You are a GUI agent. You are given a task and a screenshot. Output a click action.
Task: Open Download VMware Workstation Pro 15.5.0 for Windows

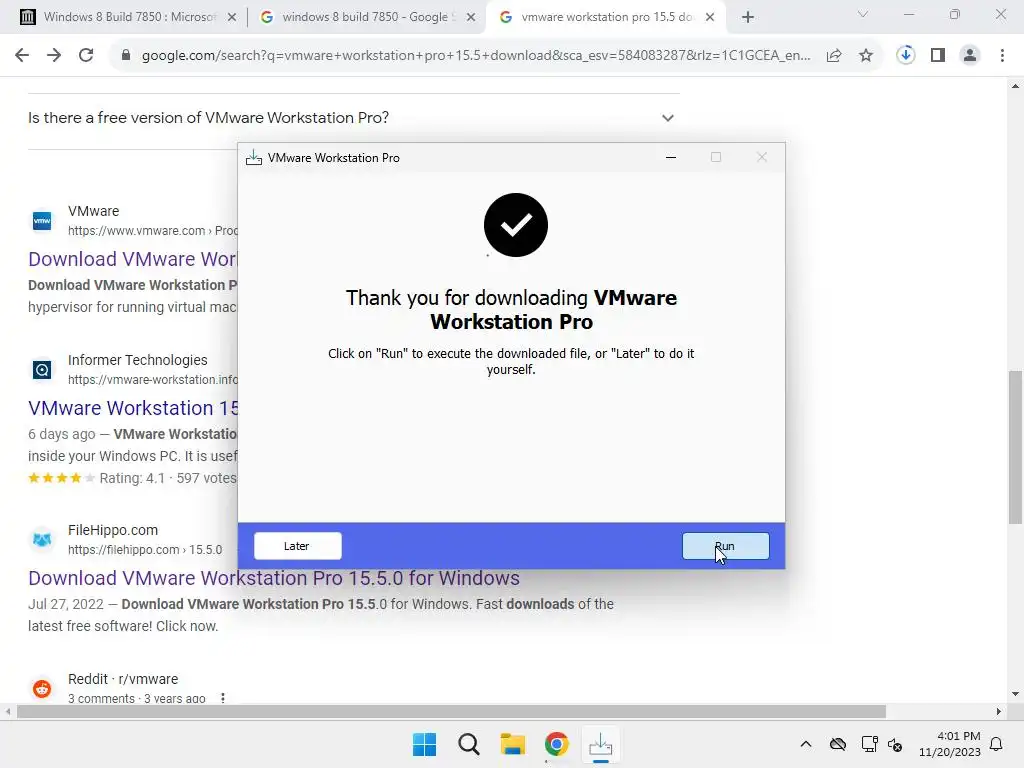274,578
